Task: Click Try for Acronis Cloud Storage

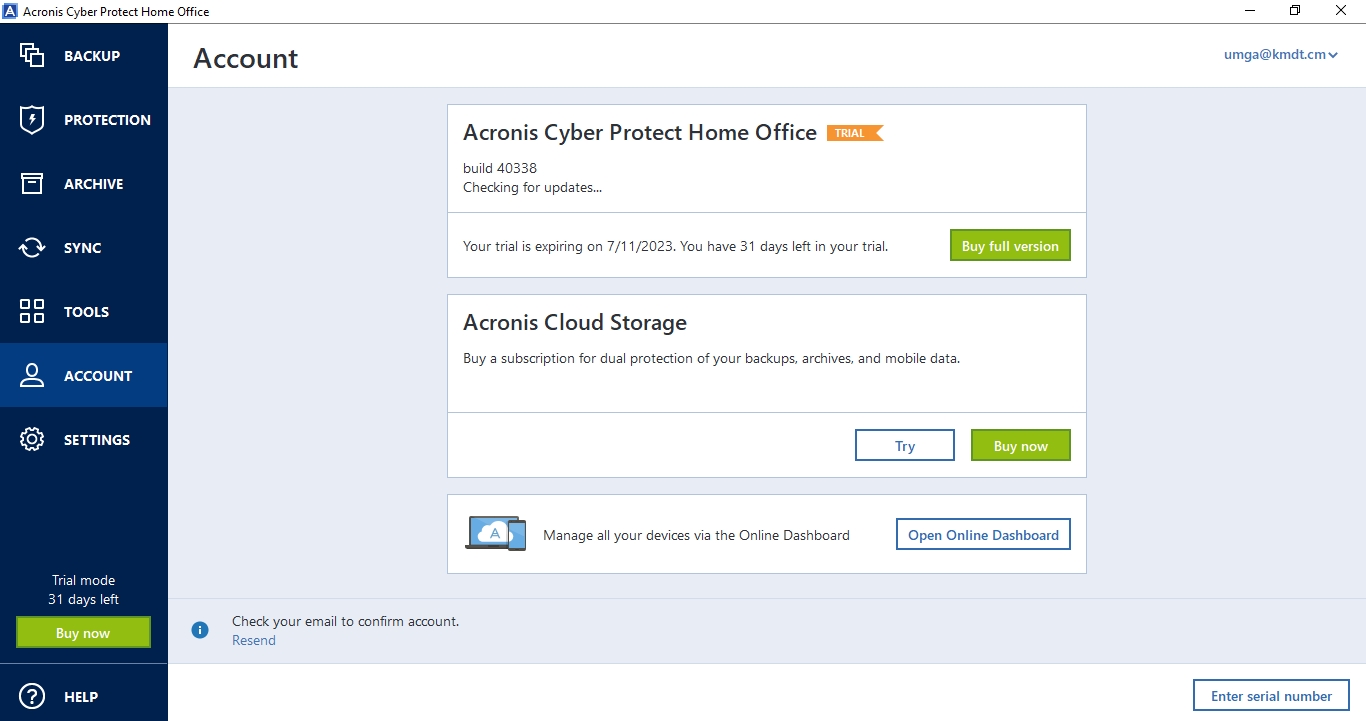Action: (x=905, y=446)
